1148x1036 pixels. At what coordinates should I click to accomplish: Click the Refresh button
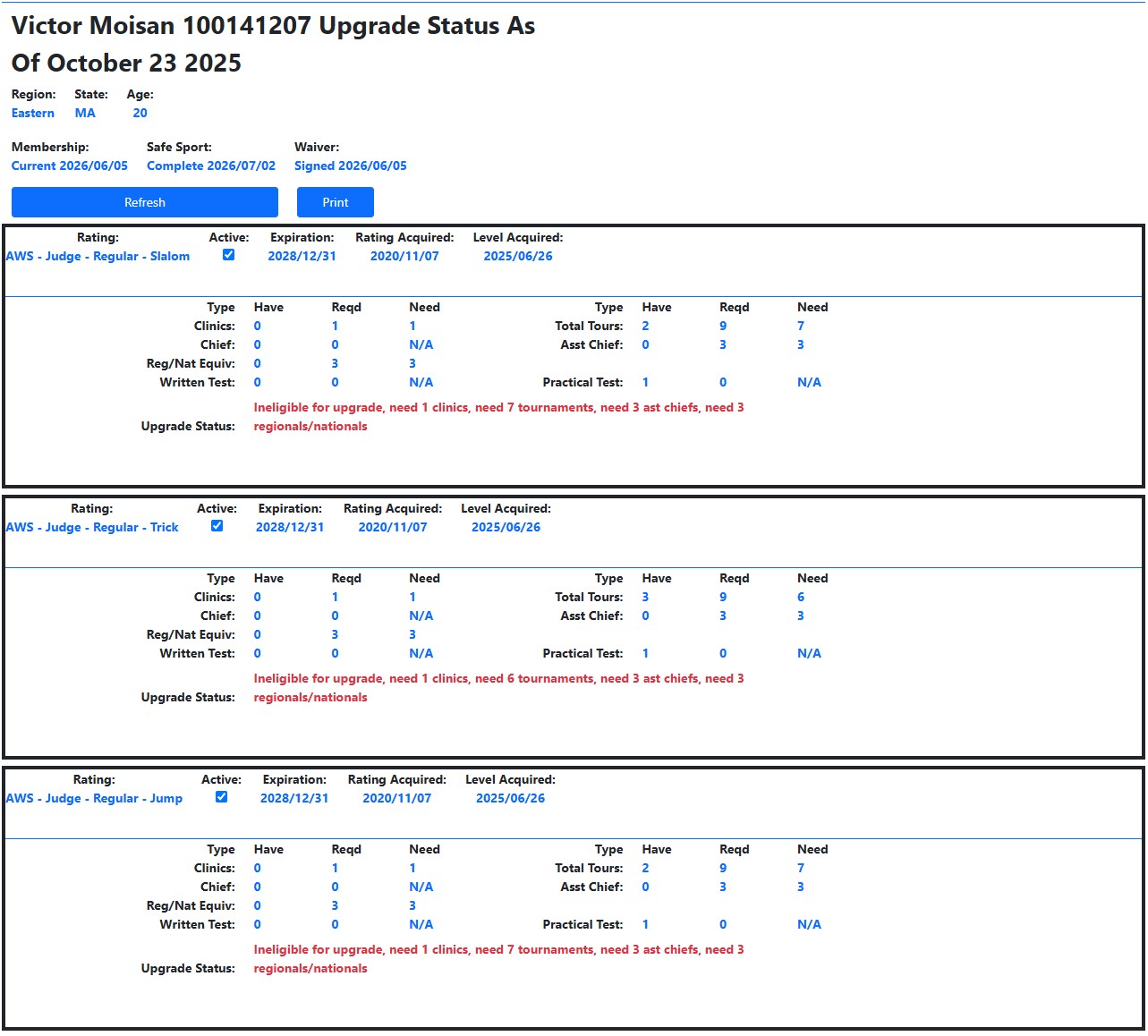(145, 202)
